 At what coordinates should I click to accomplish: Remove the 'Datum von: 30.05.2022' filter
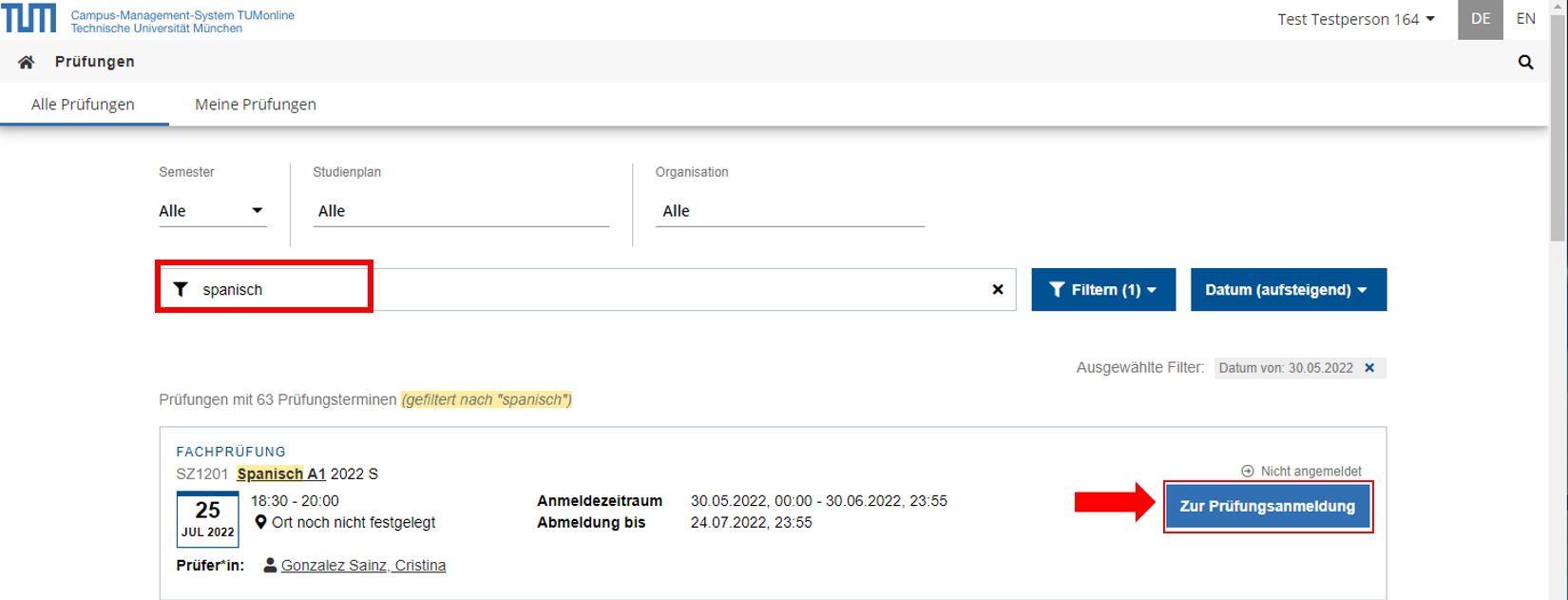click(1369, 368)
